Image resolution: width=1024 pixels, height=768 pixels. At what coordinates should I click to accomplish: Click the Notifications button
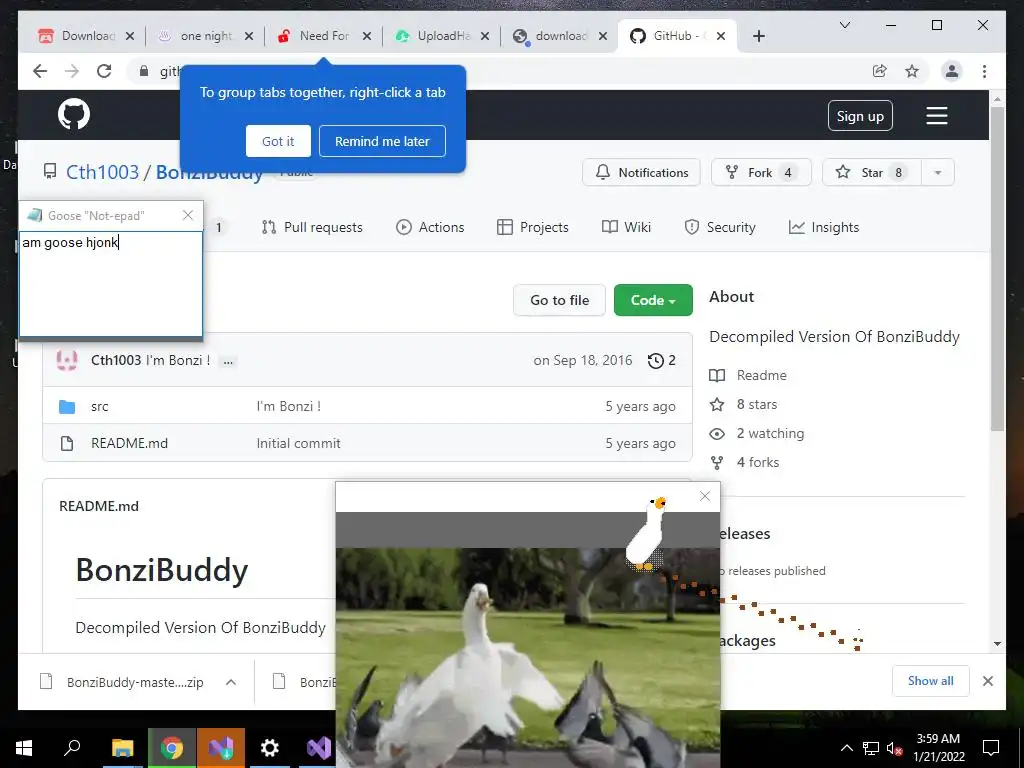[x=641, y=172]
